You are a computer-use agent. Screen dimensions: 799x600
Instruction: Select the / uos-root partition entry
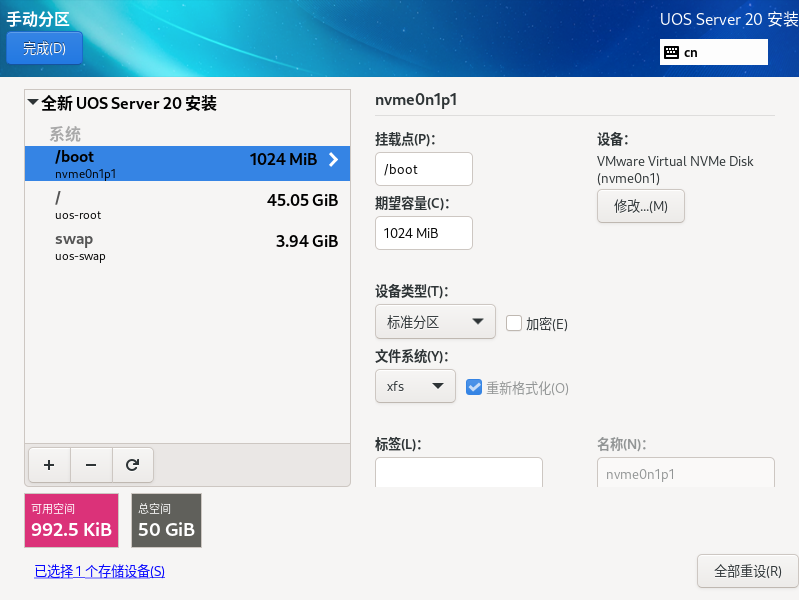(188, 205)
